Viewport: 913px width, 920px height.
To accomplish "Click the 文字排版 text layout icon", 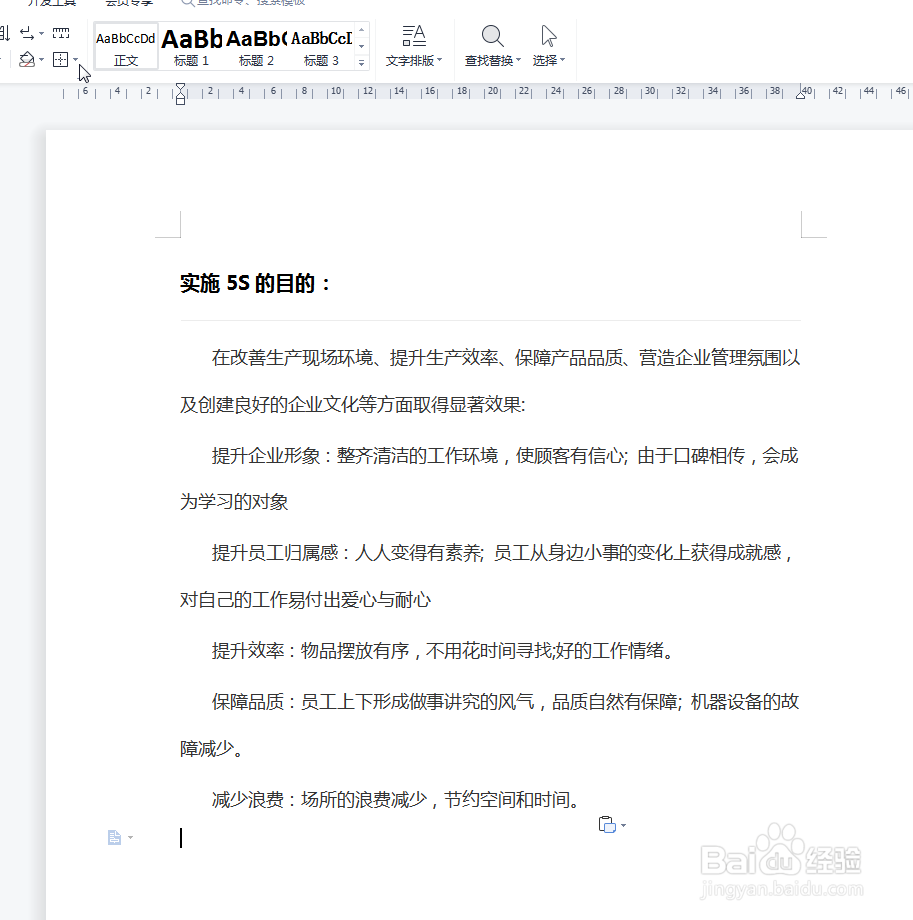I will point(414,36).
